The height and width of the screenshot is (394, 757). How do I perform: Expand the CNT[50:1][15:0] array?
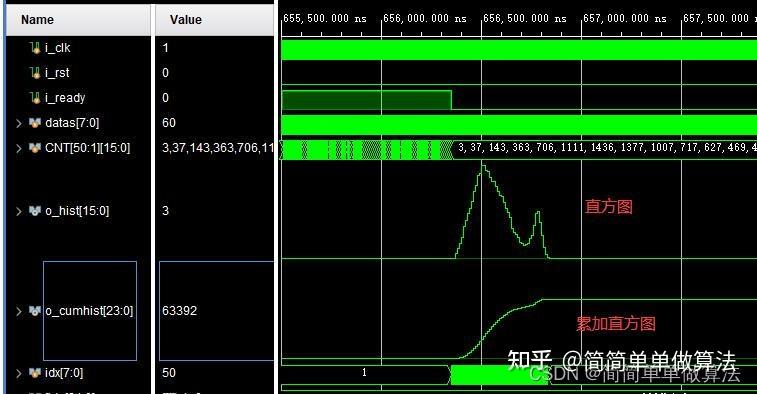click(x=19, y=148)
